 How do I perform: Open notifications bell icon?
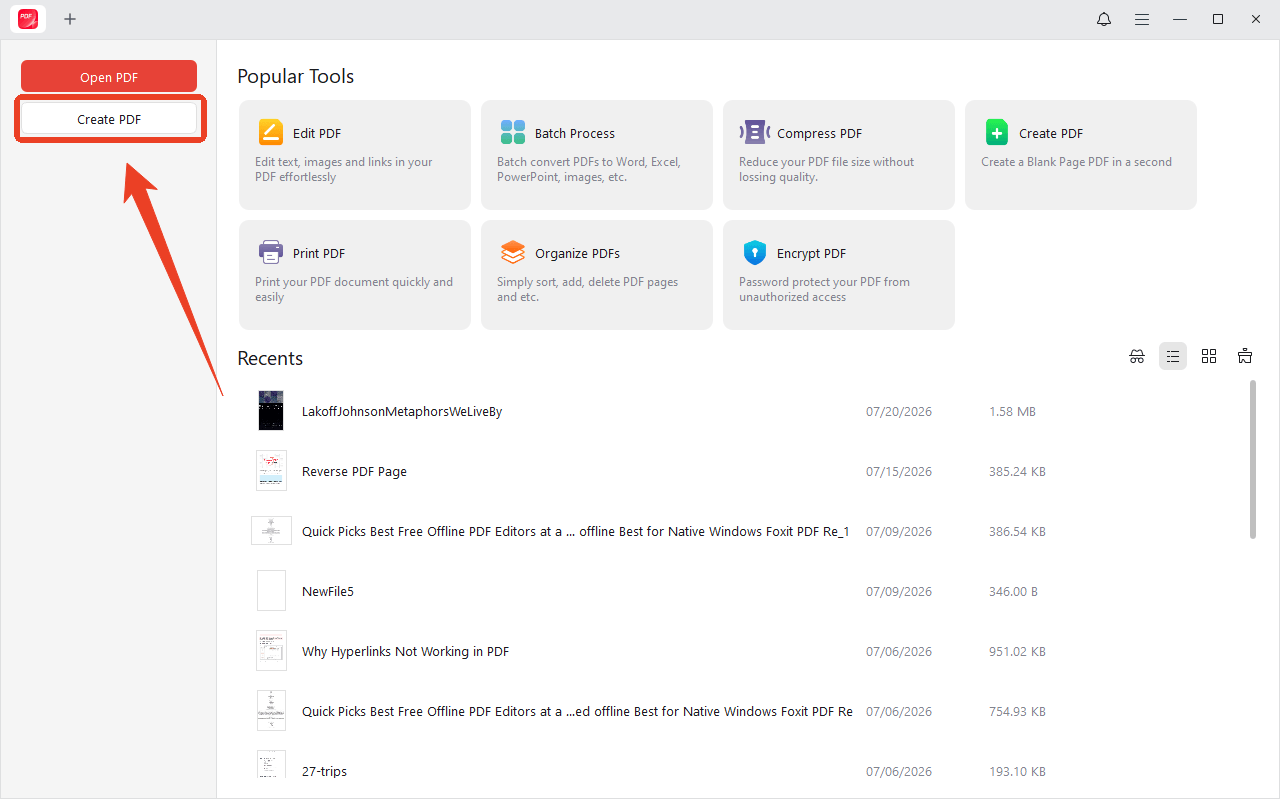1104,19
